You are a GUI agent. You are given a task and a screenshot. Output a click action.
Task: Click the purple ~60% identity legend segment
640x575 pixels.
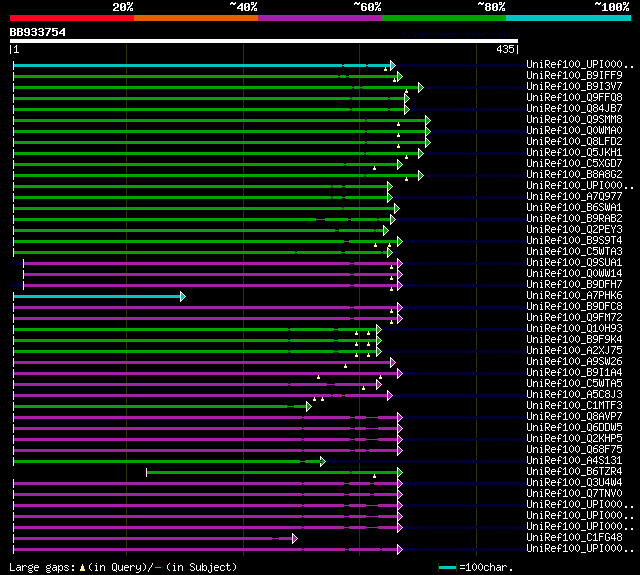click(x=320, y=18)
